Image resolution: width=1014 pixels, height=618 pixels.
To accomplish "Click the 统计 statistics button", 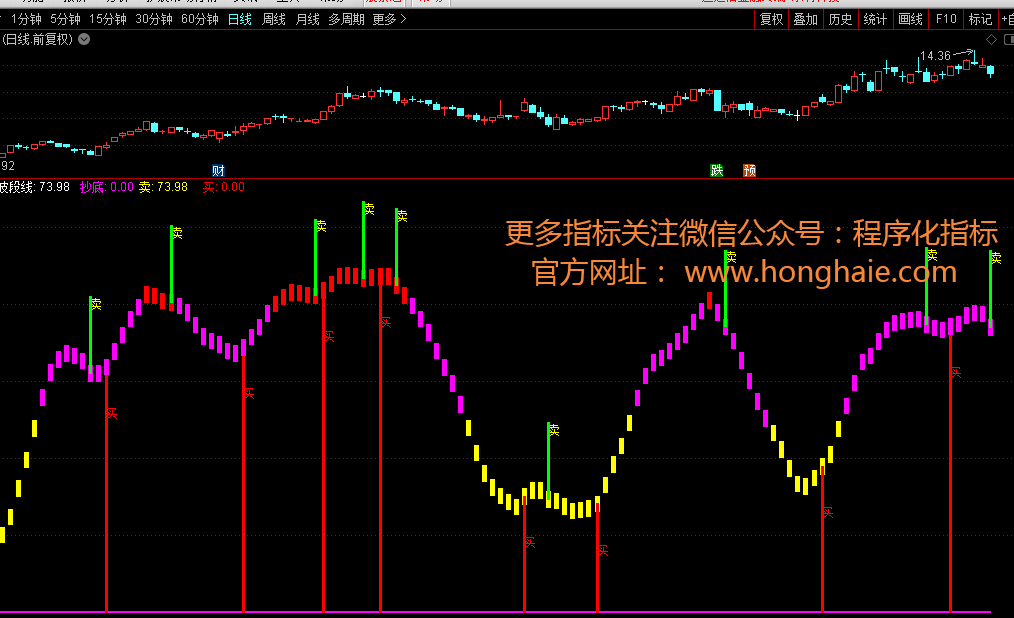I will [875, 19].
